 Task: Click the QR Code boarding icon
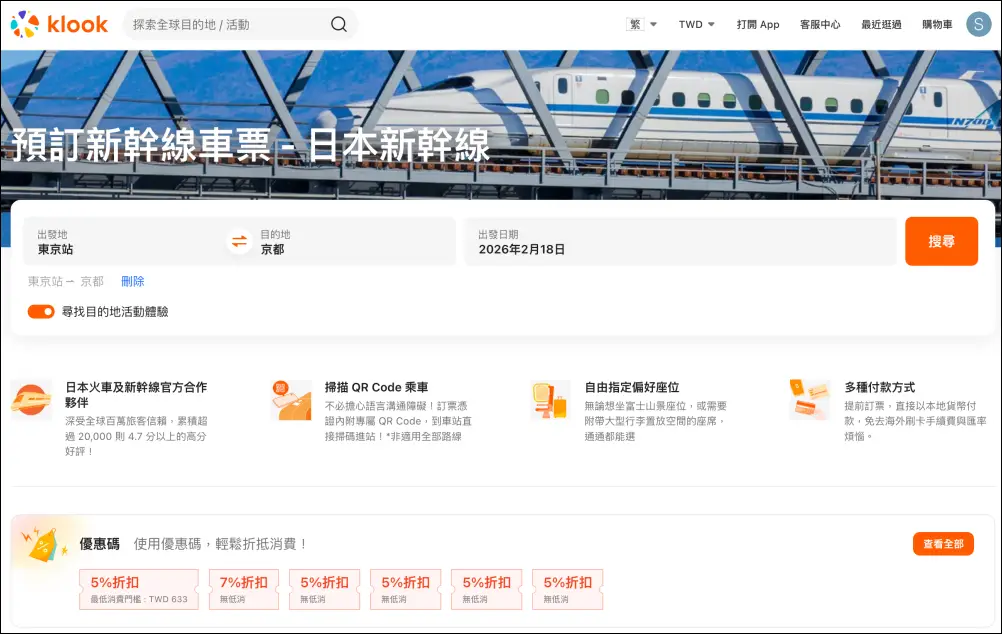pyautogui.click(x=291, y=400)
